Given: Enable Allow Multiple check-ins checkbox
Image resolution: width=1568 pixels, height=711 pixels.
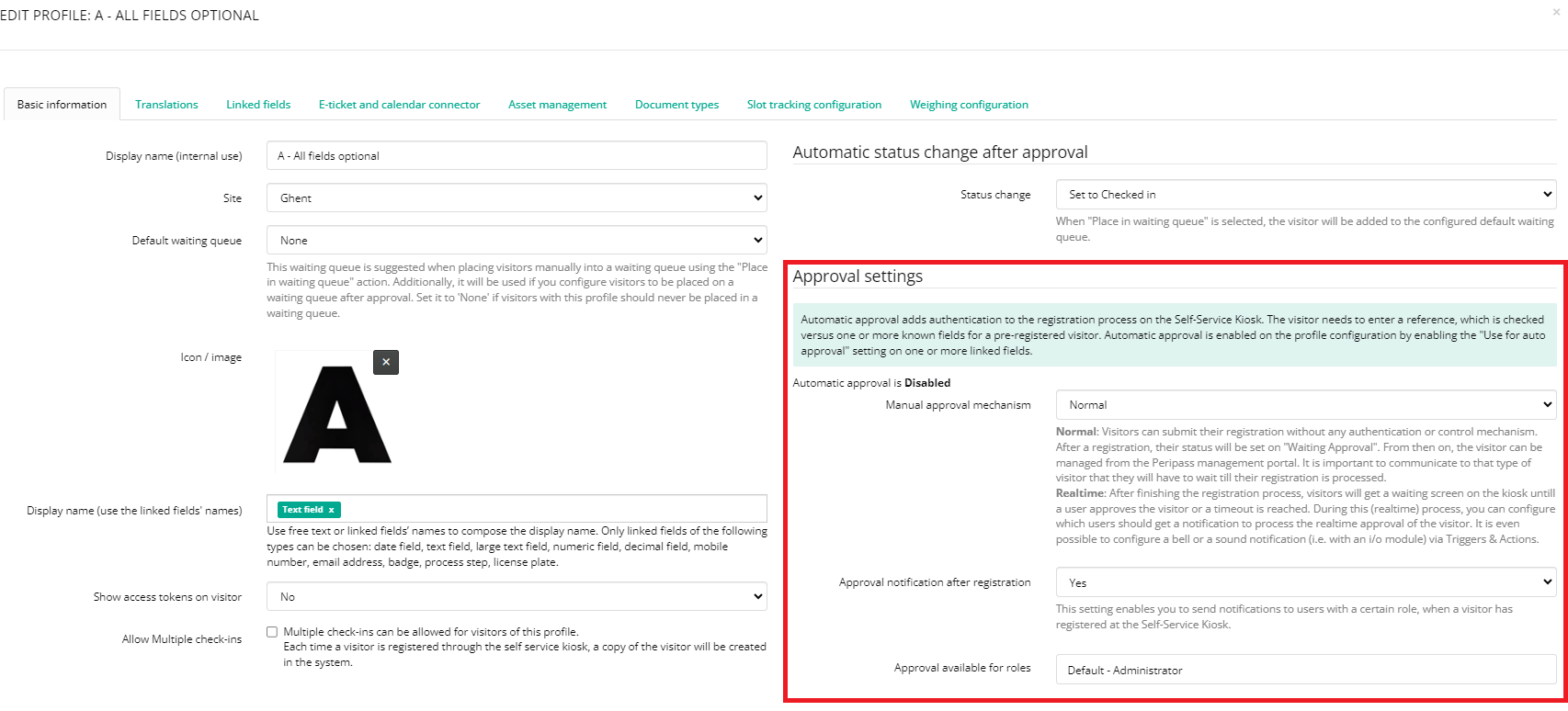Looking at the screenshot, I should [272, 632].
